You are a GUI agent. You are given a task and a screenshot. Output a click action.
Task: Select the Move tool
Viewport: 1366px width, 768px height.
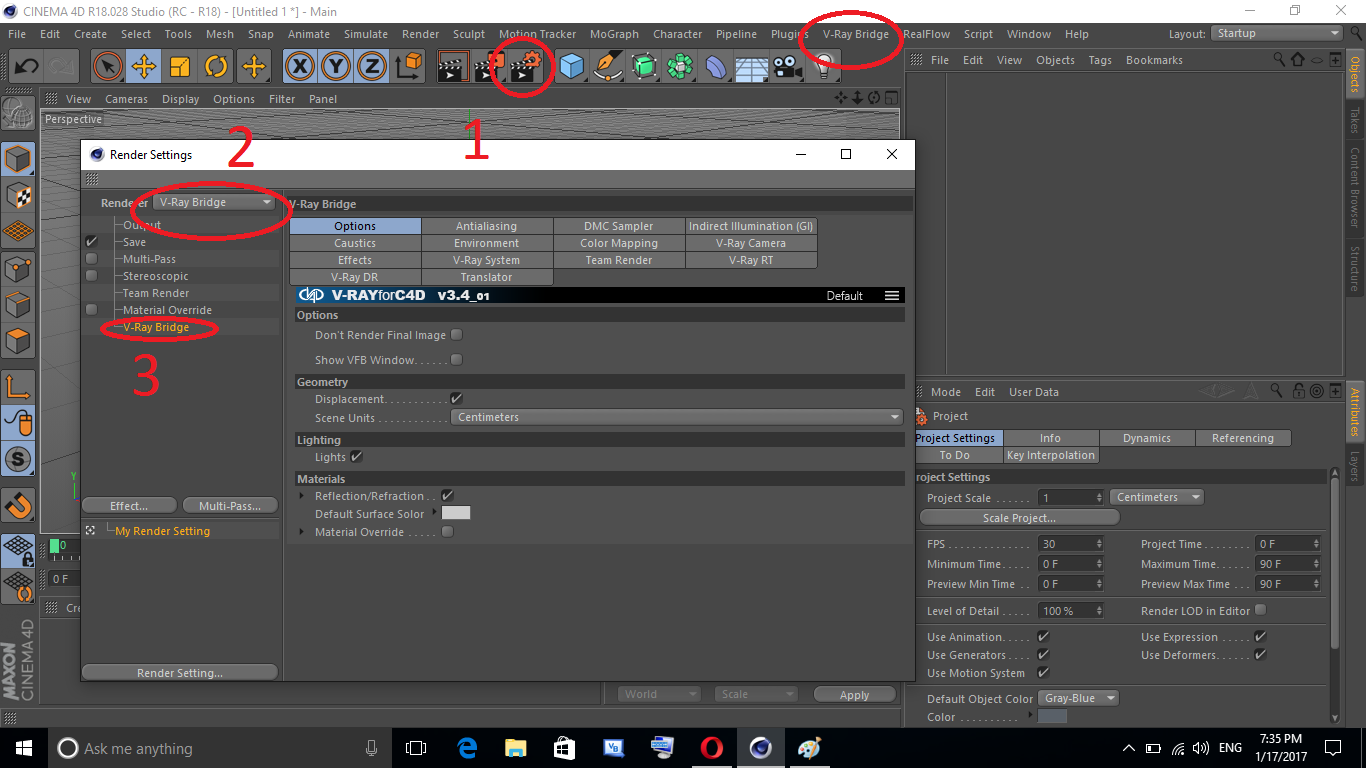[144, 67]
